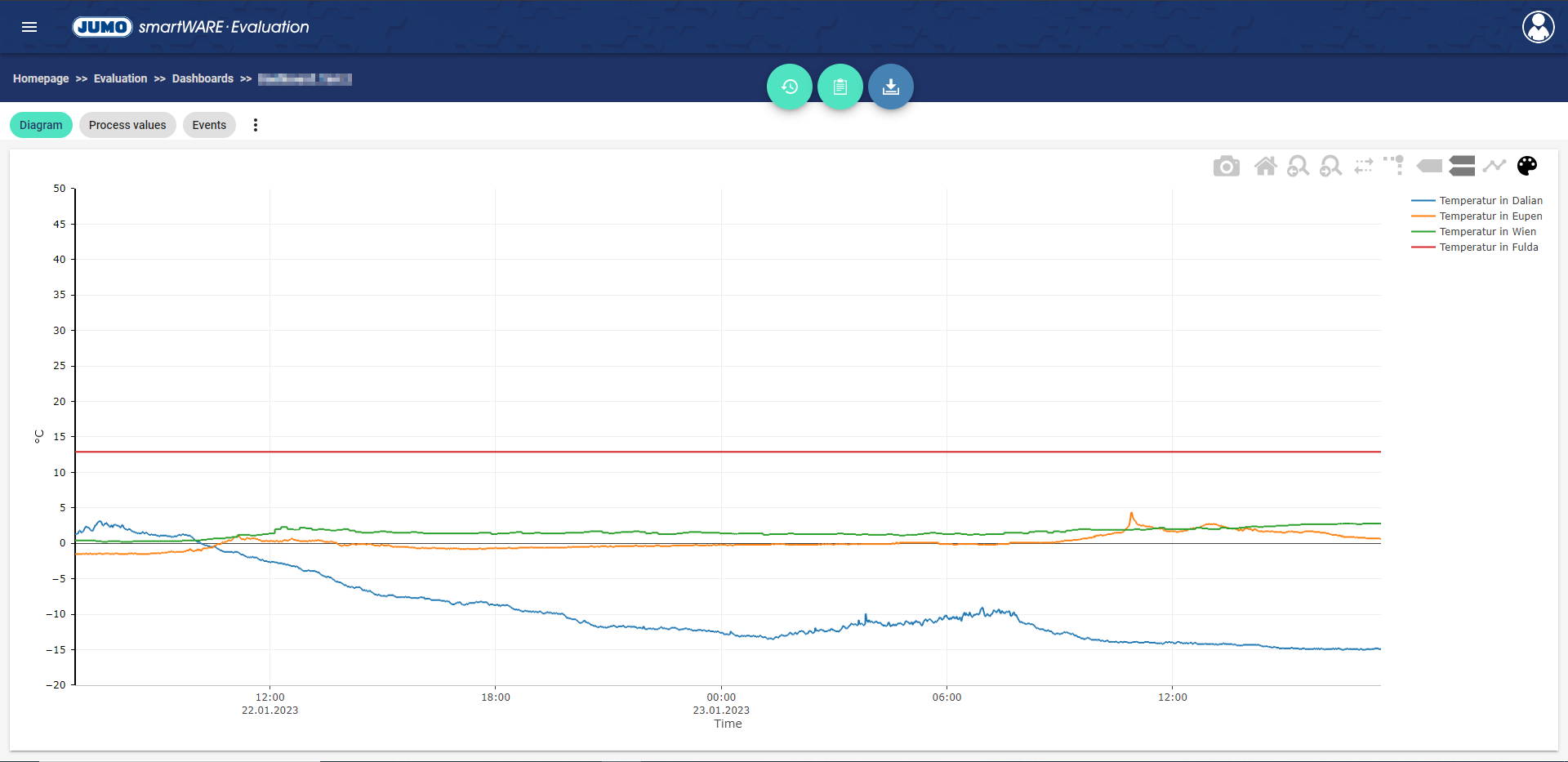
Task: Open the color palette icon
Action: tap(1526, 167)
